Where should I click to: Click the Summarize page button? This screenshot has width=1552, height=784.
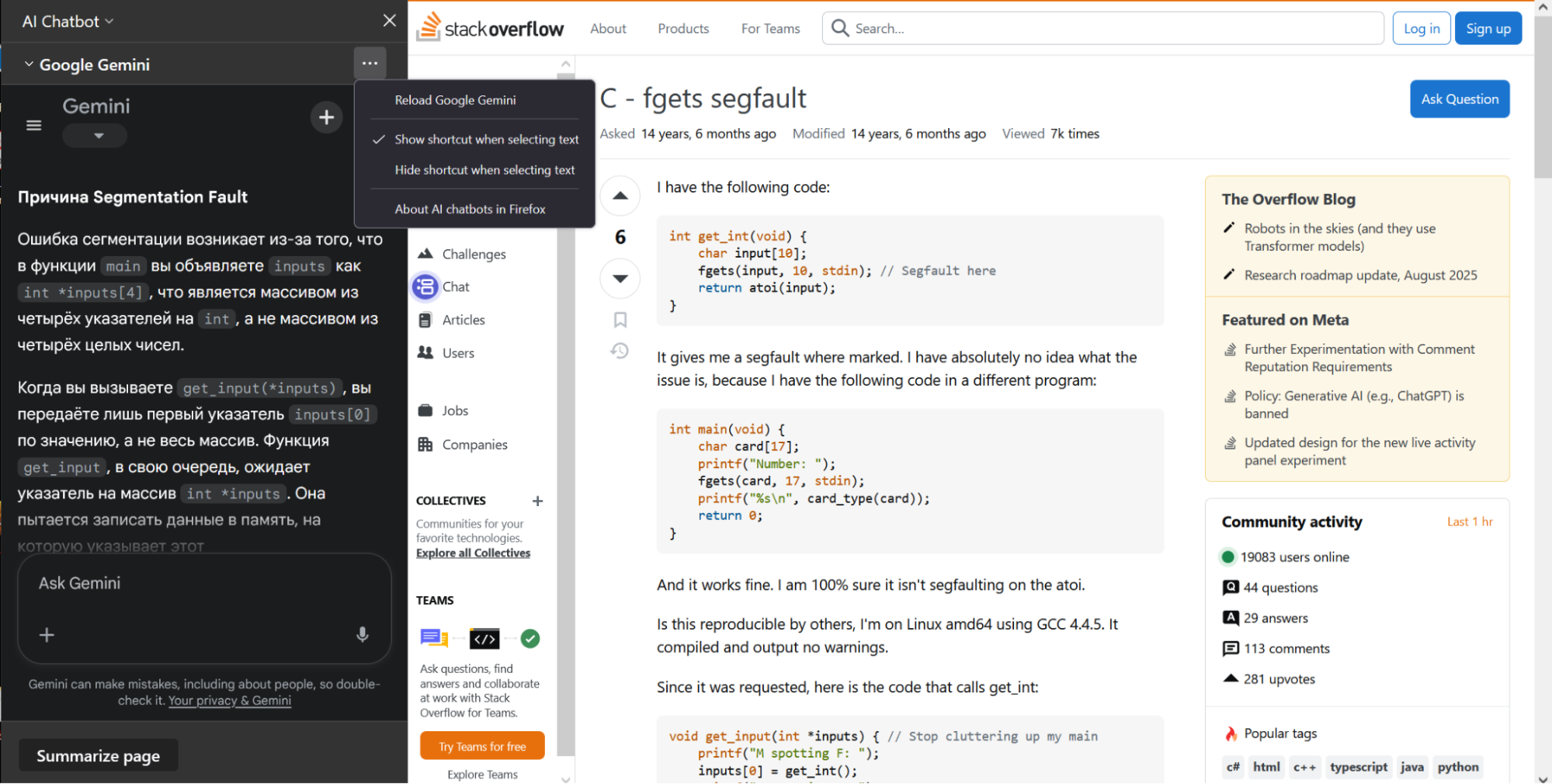point(99,755)
